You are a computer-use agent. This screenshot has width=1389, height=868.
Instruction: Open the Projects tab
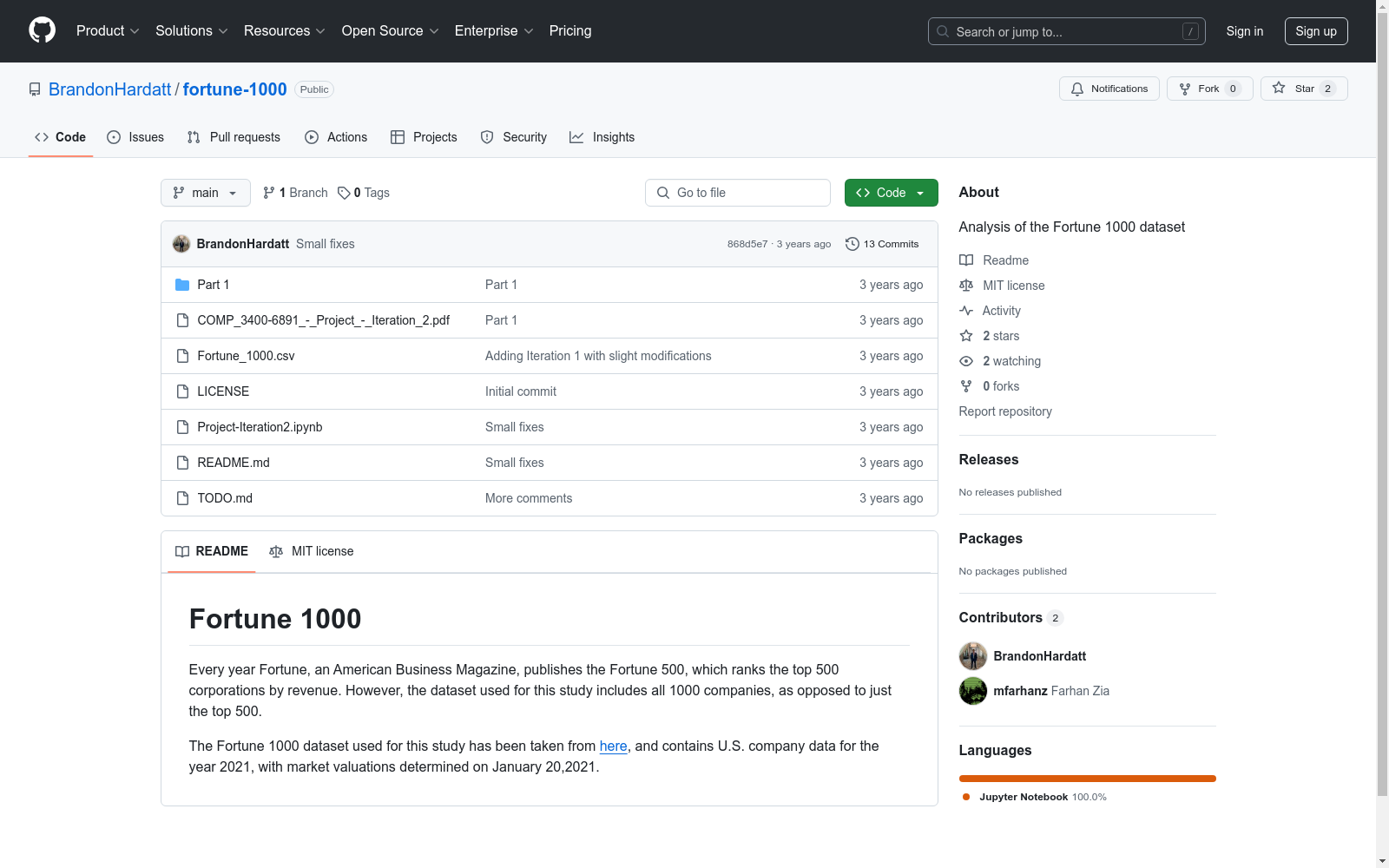tap(424, 137)
